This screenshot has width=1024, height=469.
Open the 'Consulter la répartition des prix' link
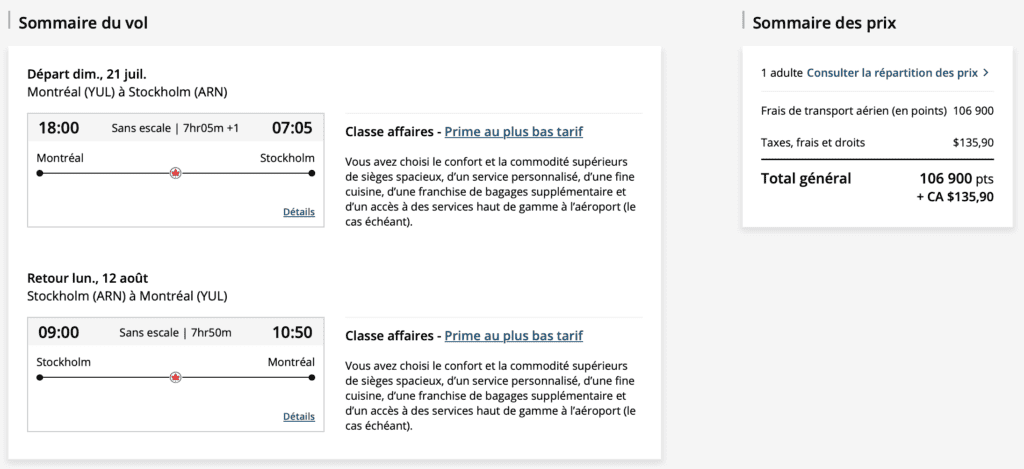pos(891,73)
